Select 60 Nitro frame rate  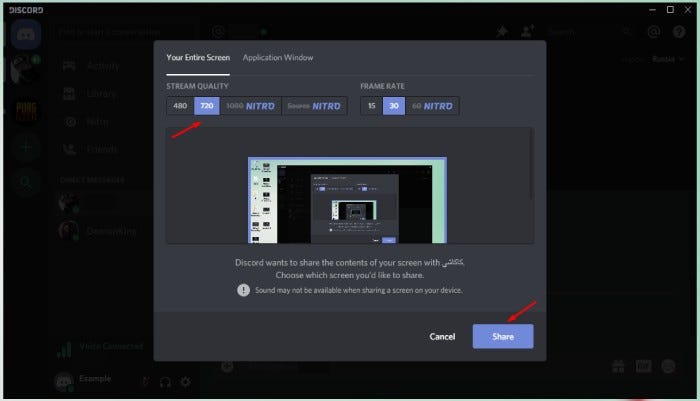pos(432,106)
